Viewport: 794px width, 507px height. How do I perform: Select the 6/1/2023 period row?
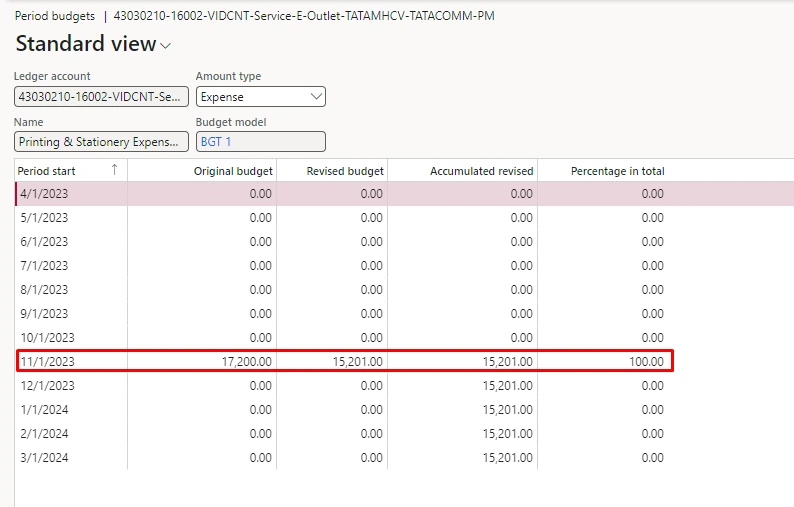[405, 242]
